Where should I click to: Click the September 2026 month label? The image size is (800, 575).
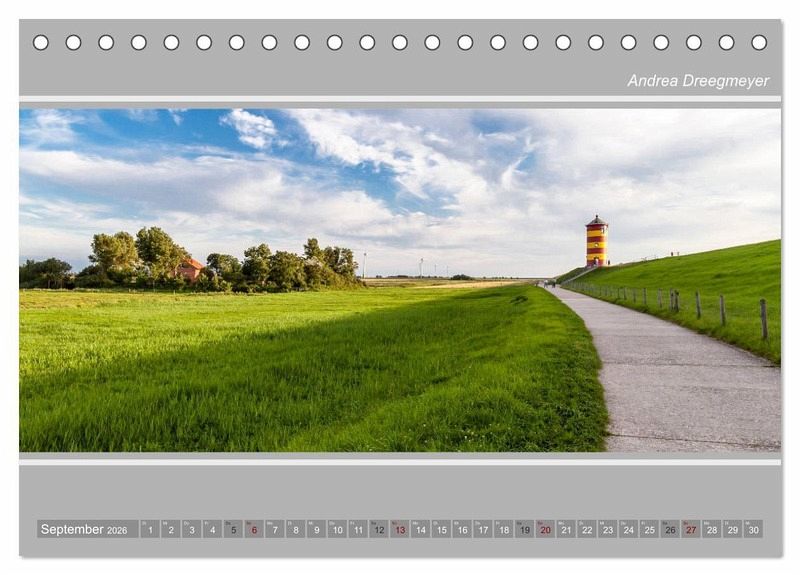(x=86, y=529)
